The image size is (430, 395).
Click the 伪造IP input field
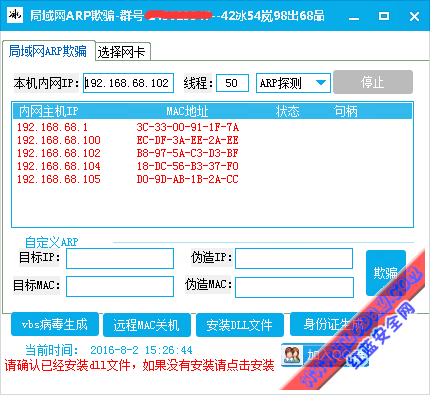point(294,258)
